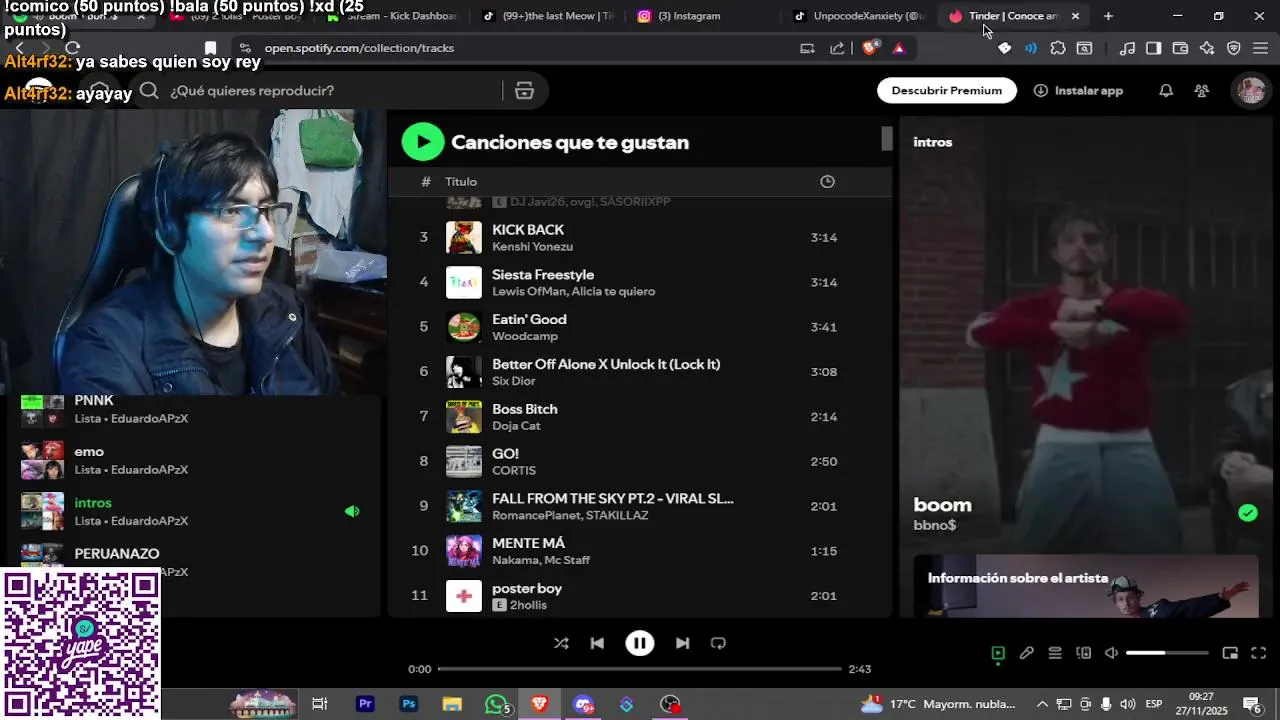Enter fullscreen view in Spotify
The image size is (1280, 720).
pos(1259,653)
